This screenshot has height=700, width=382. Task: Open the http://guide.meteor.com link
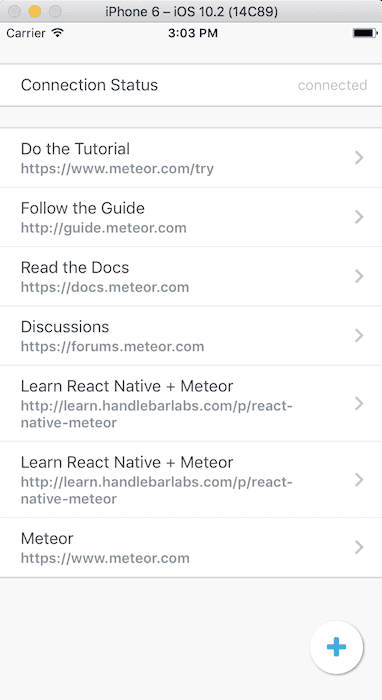point(104,228)
